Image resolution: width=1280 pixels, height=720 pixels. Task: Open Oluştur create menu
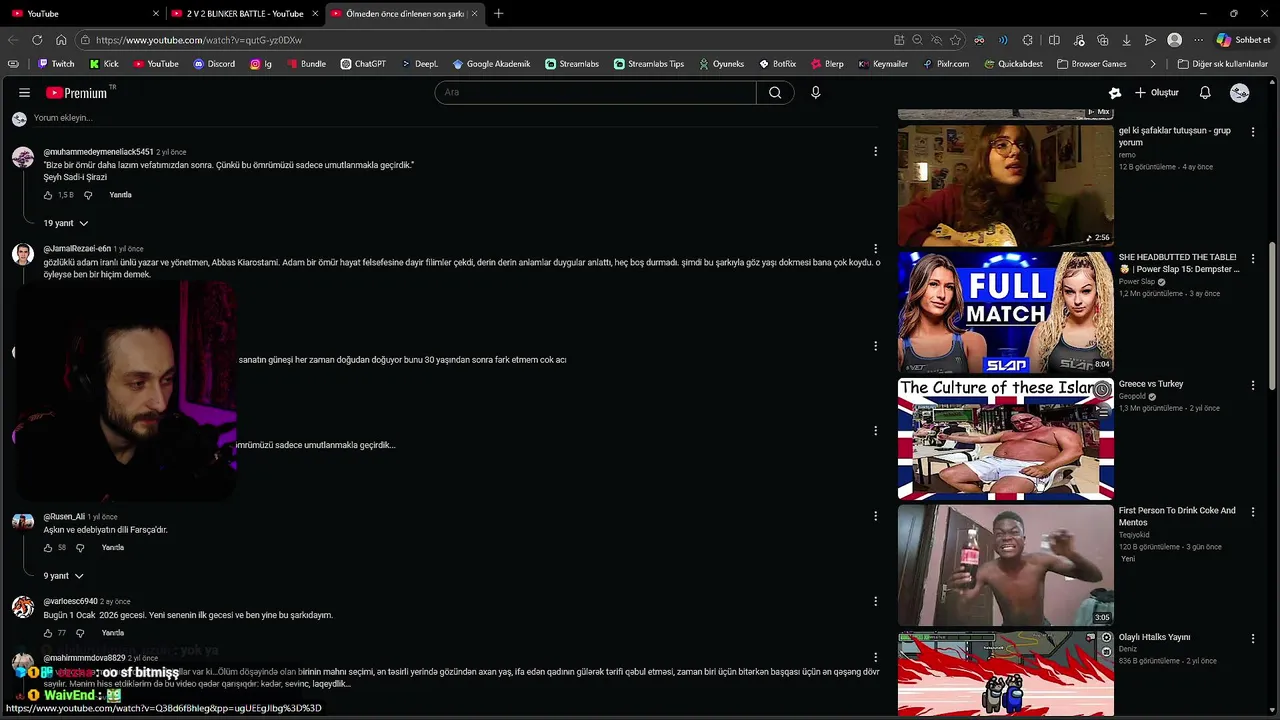(1157, 92)
